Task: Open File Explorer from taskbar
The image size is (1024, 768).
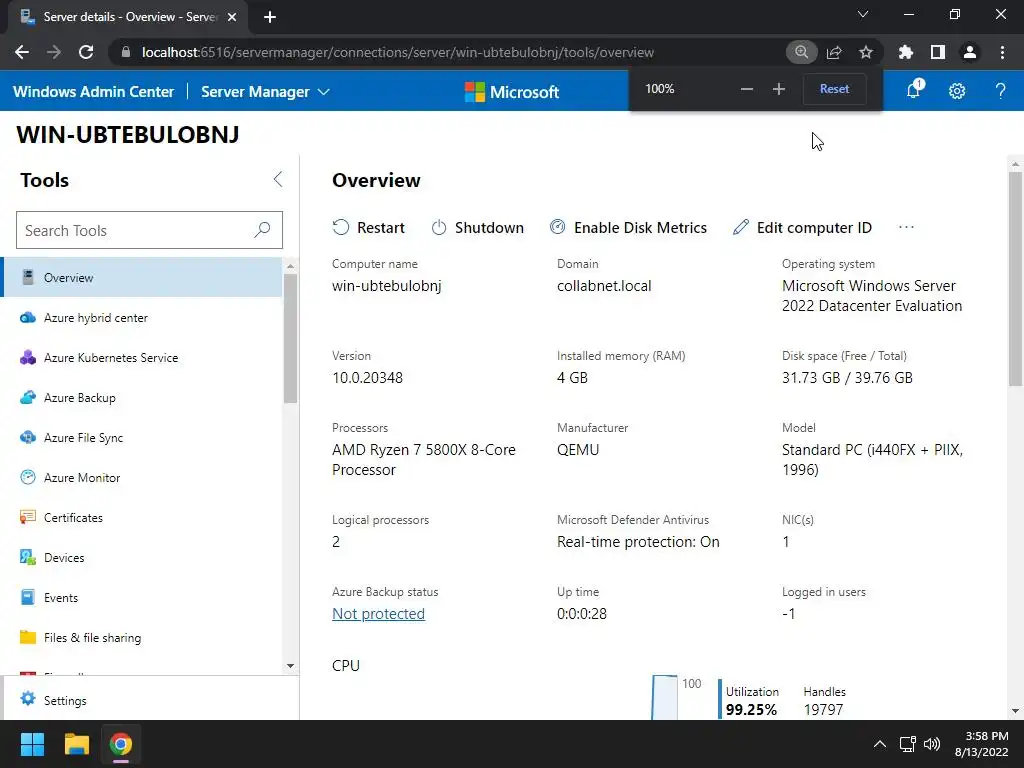Action: [76, 744]
